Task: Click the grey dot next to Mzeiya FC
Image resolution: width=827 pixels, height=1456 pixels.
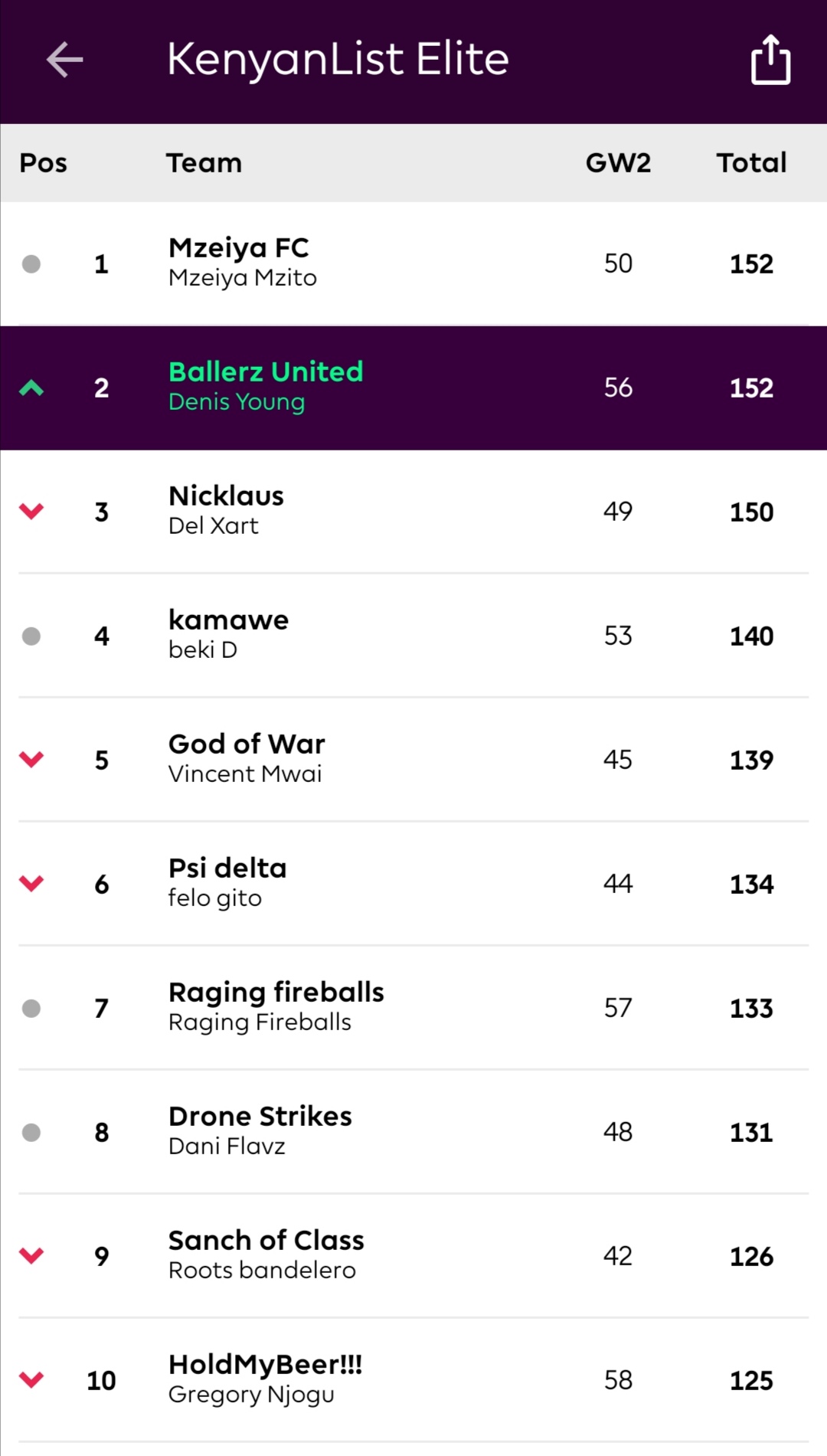Action: pyautogui.click(x=31, y=264)
